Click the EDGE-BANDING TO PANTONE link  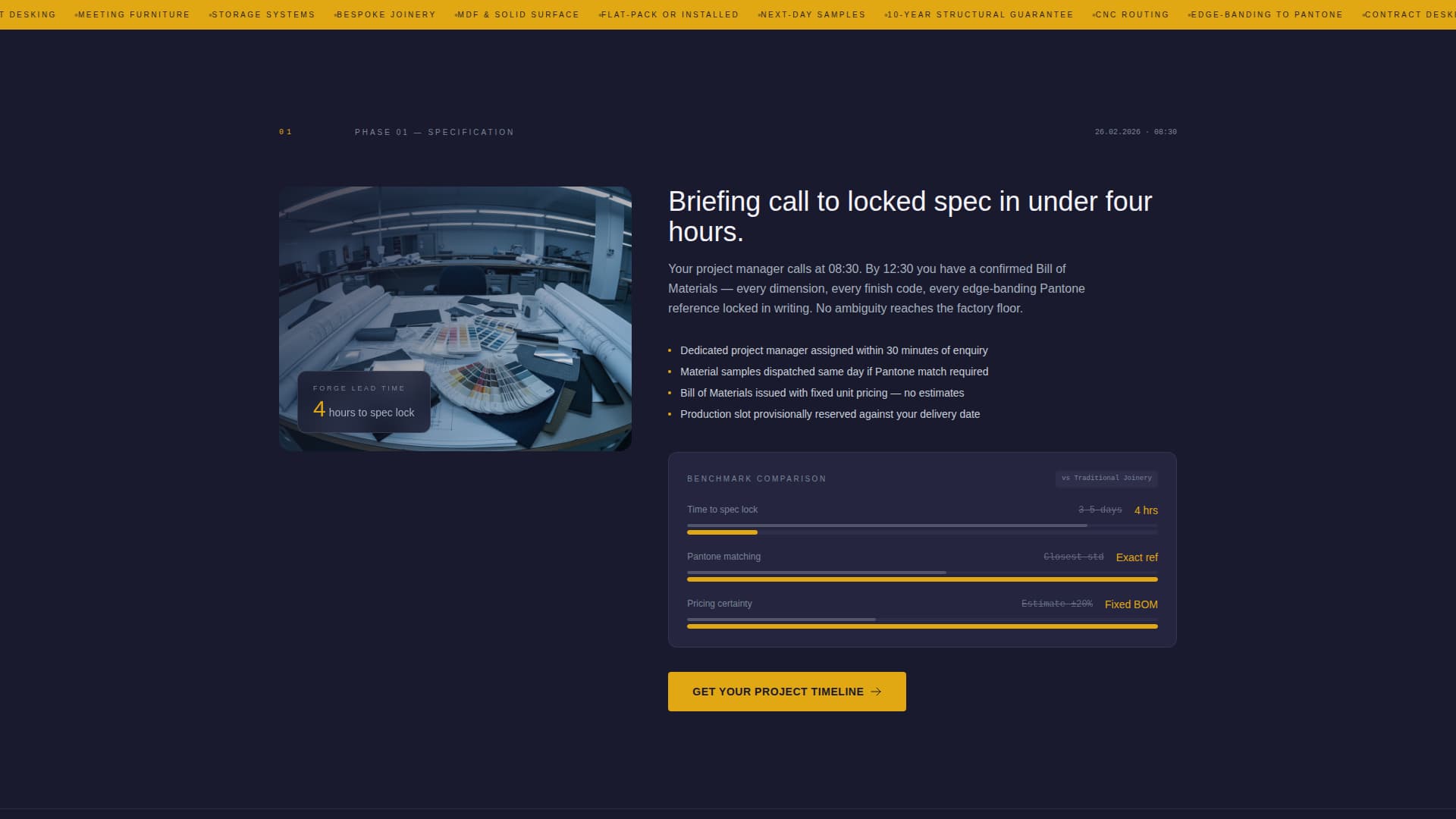point(1267,14)
